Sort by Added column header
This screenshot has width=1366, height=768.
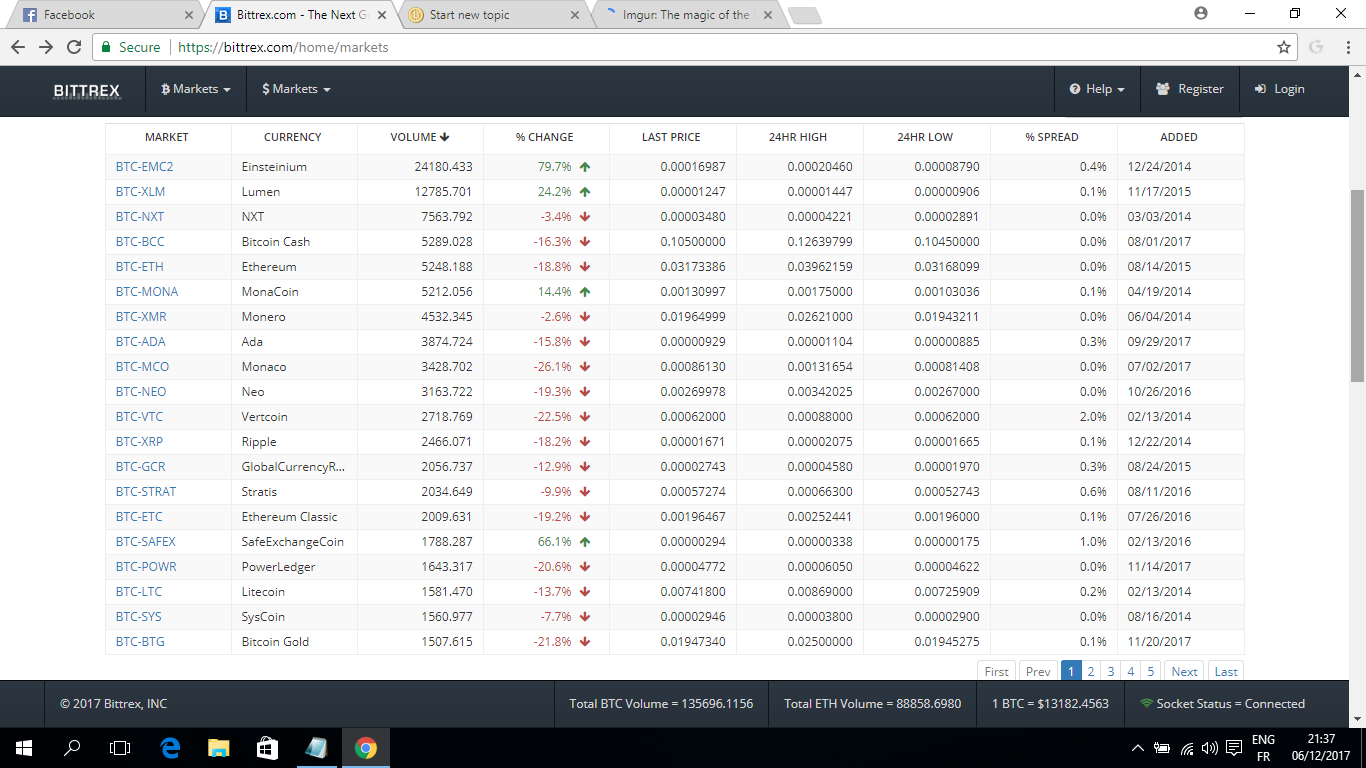[1179, 137]
